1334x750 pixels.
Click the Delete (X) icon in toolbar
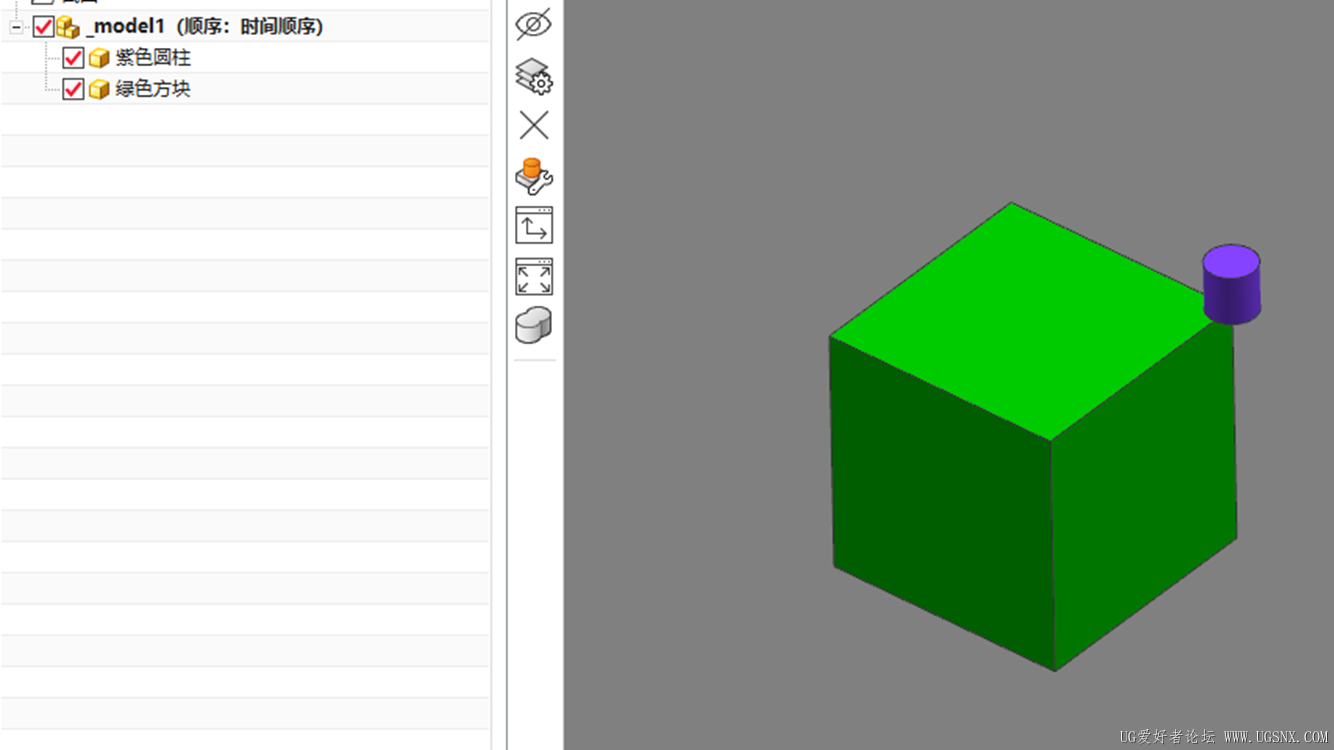(534, 125)
